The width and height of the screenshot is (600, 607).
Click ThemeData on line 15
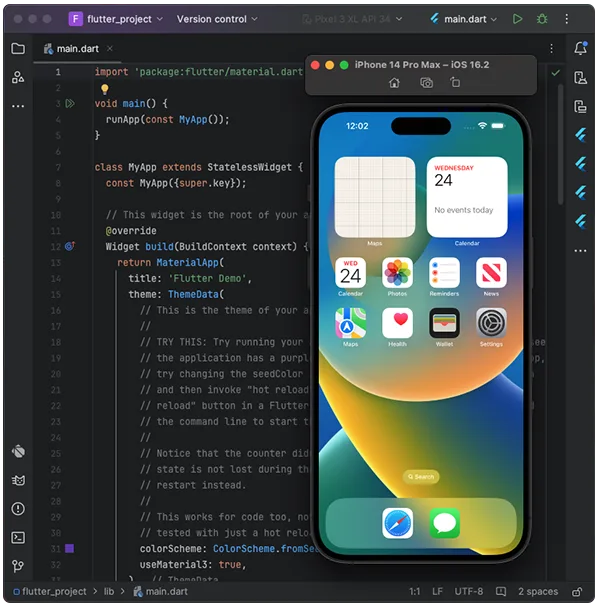[193, 294]
